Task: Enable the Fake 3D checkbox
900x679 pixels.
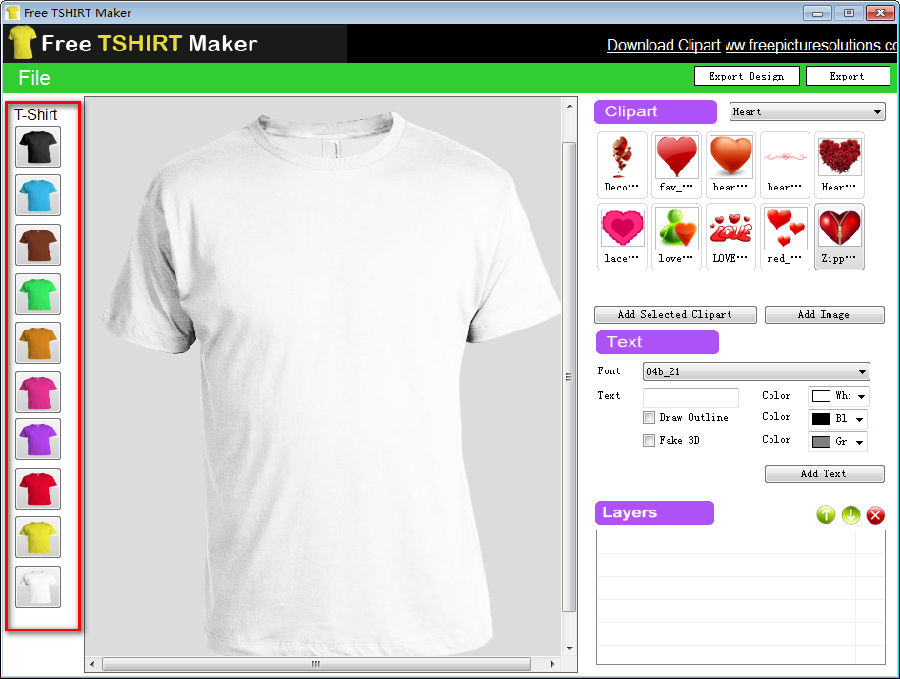Action: click(x=649, y=440)
